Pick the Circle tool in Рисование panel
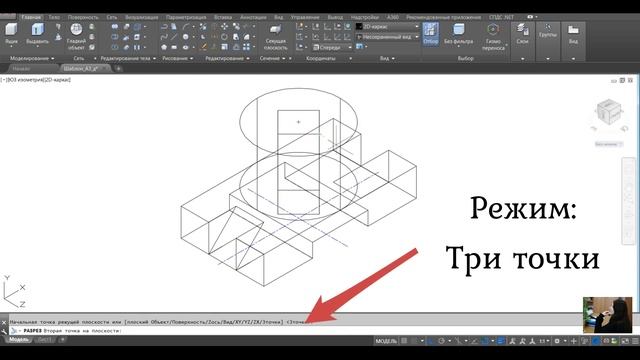This screenshot has width=640, height=360. click(x=186, y=37)
